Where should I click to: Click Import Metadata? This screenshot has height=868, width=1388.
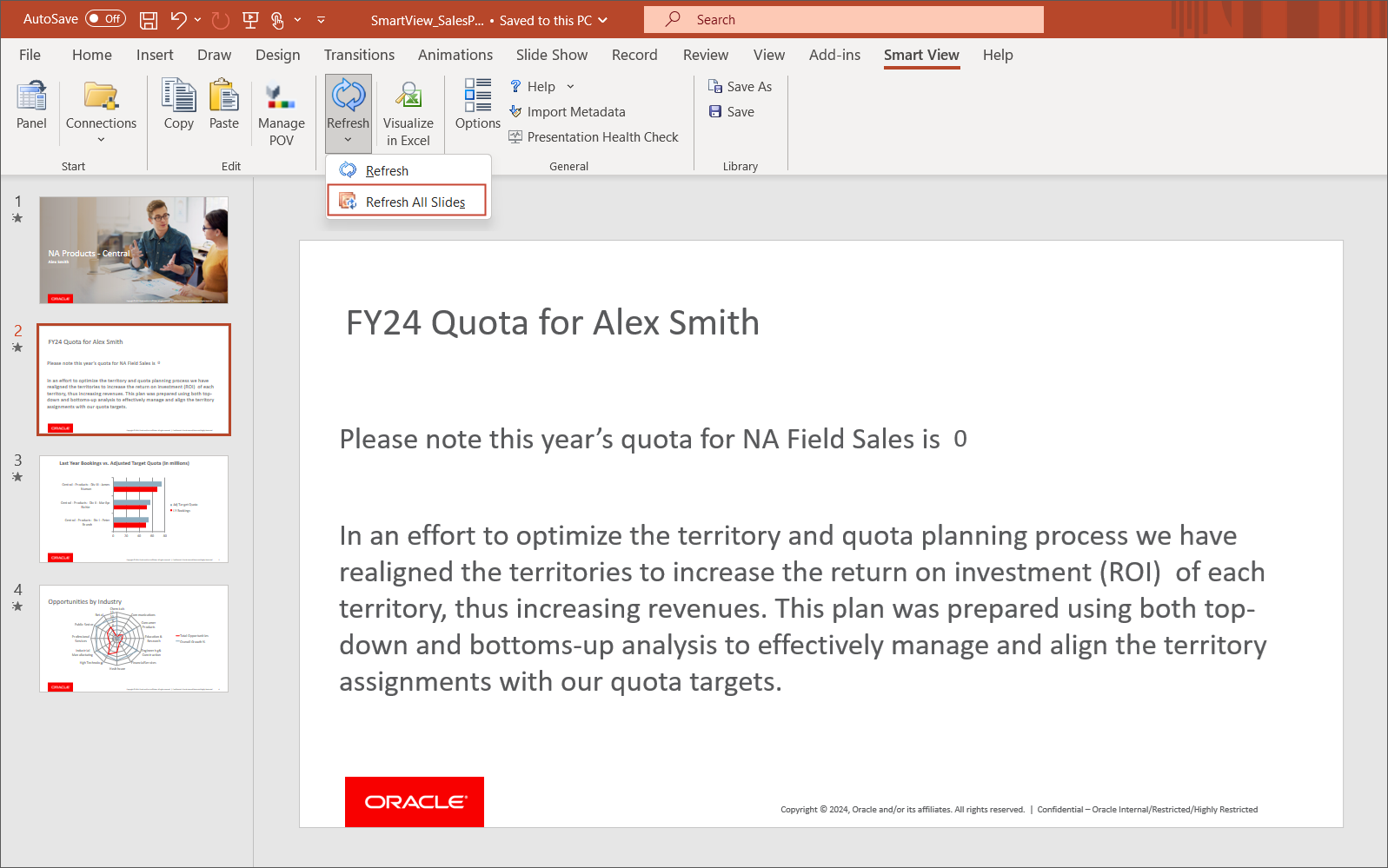pos(567,112)
